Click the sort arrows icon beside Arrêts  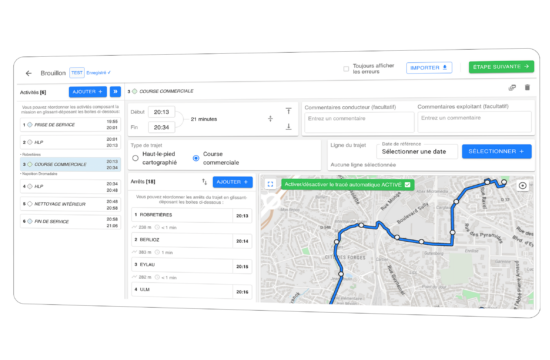(x=204, y=182)
